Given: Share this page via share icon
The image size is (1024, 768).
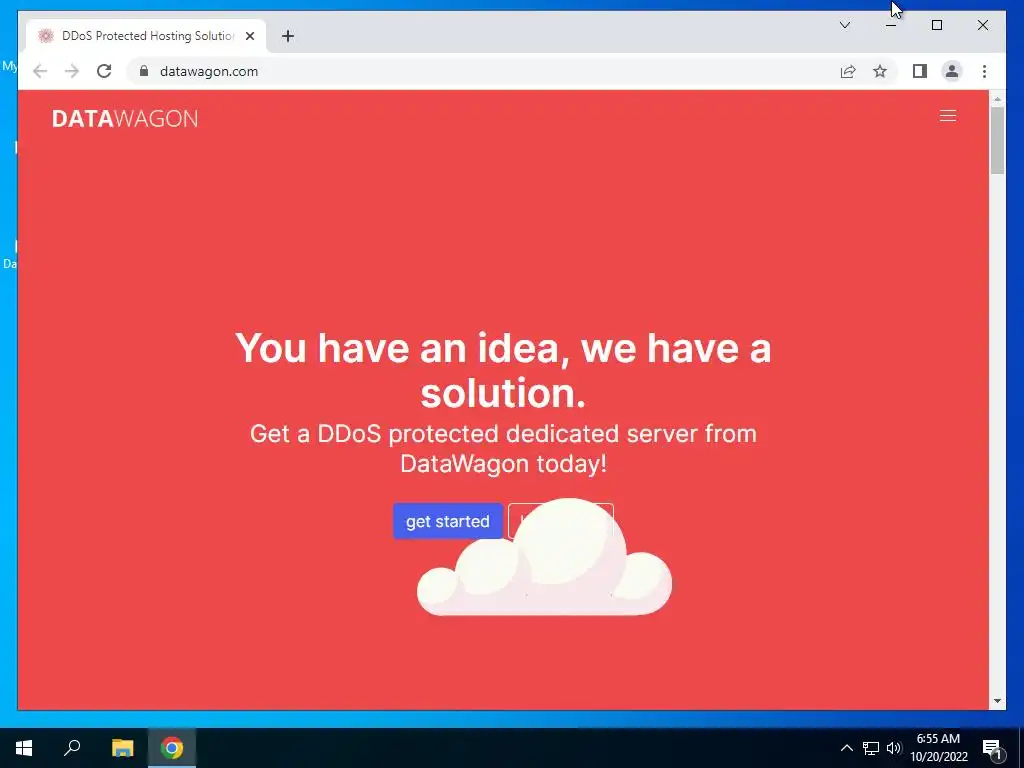Looking at the screenshot, I should [x=848, y=71].
